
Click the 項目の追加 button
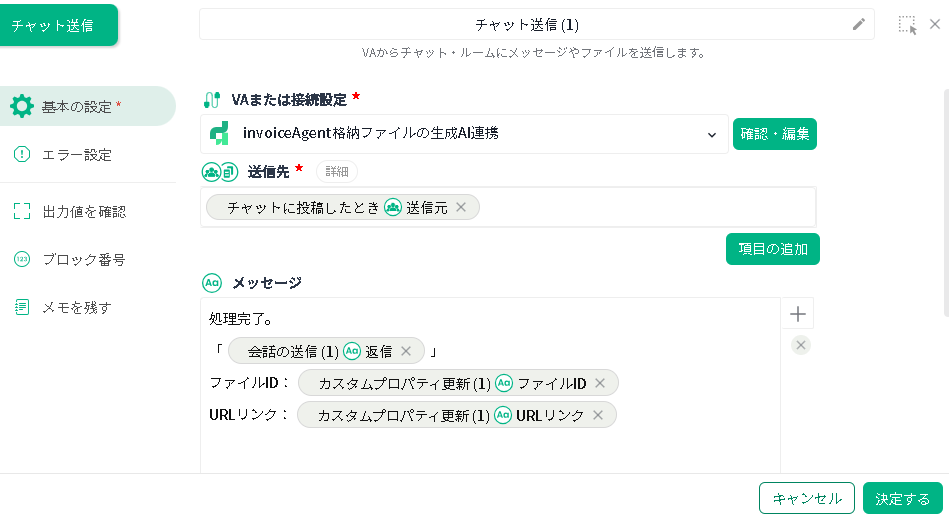click(773, 249)
